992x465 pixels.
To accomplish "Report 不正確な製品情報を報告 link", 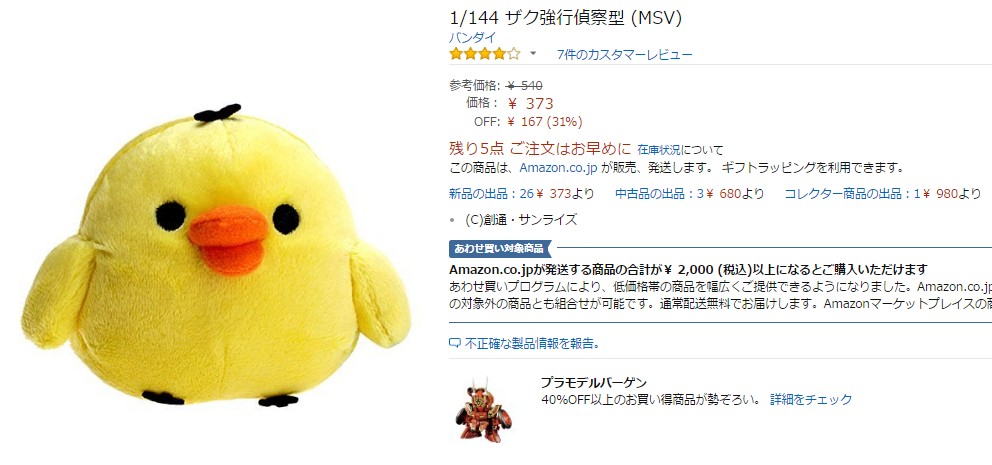I will (532, 344).
